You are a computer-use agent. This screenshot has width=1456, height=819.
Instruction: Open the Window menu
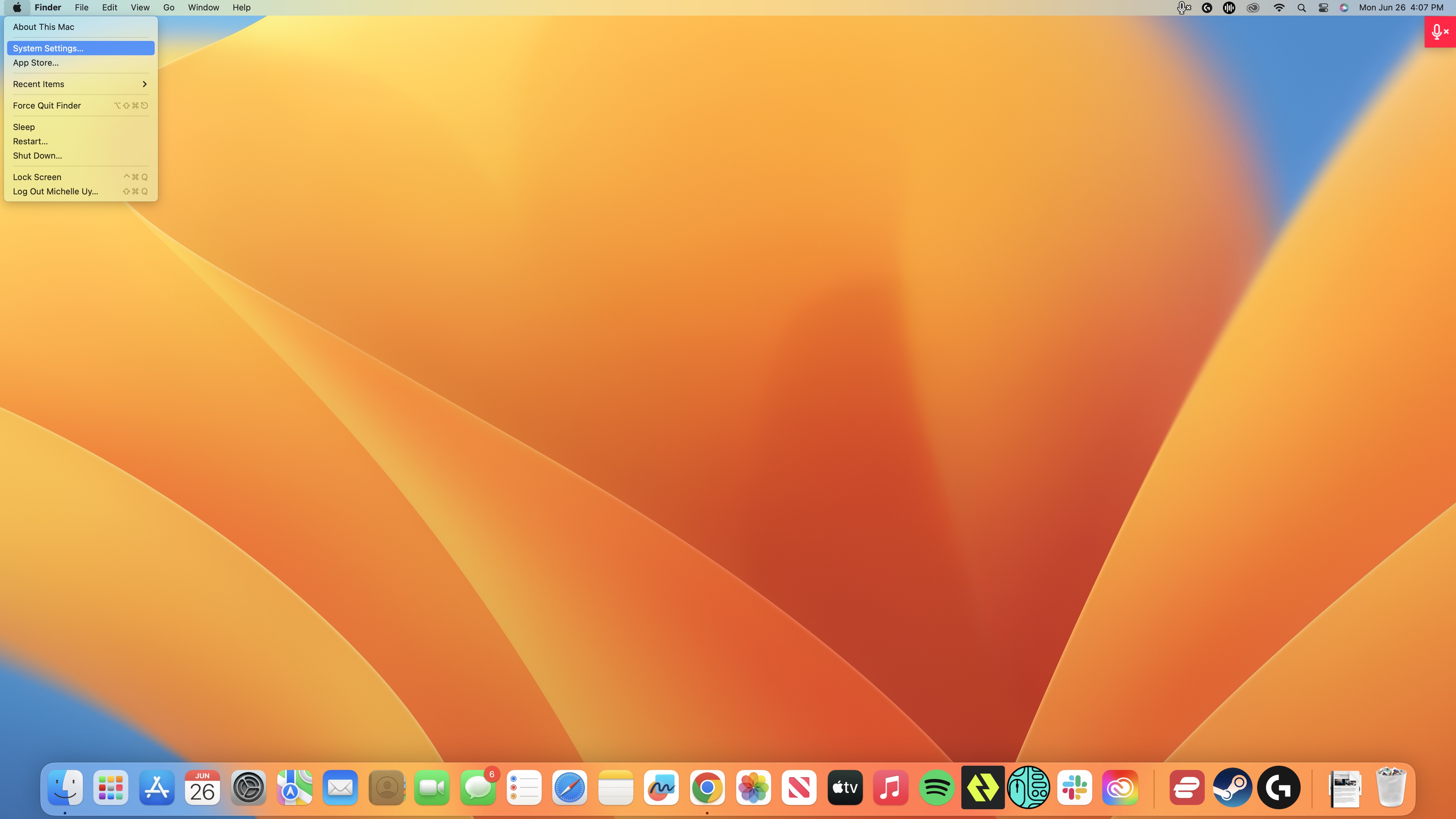(x=203, y=7)
